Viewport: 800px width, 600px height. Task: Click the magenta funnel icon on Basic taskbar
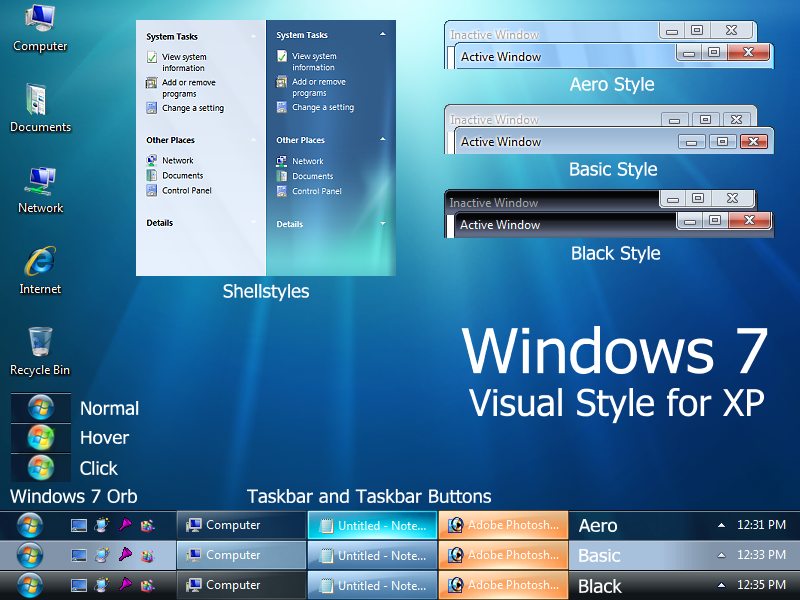(125, 555)
